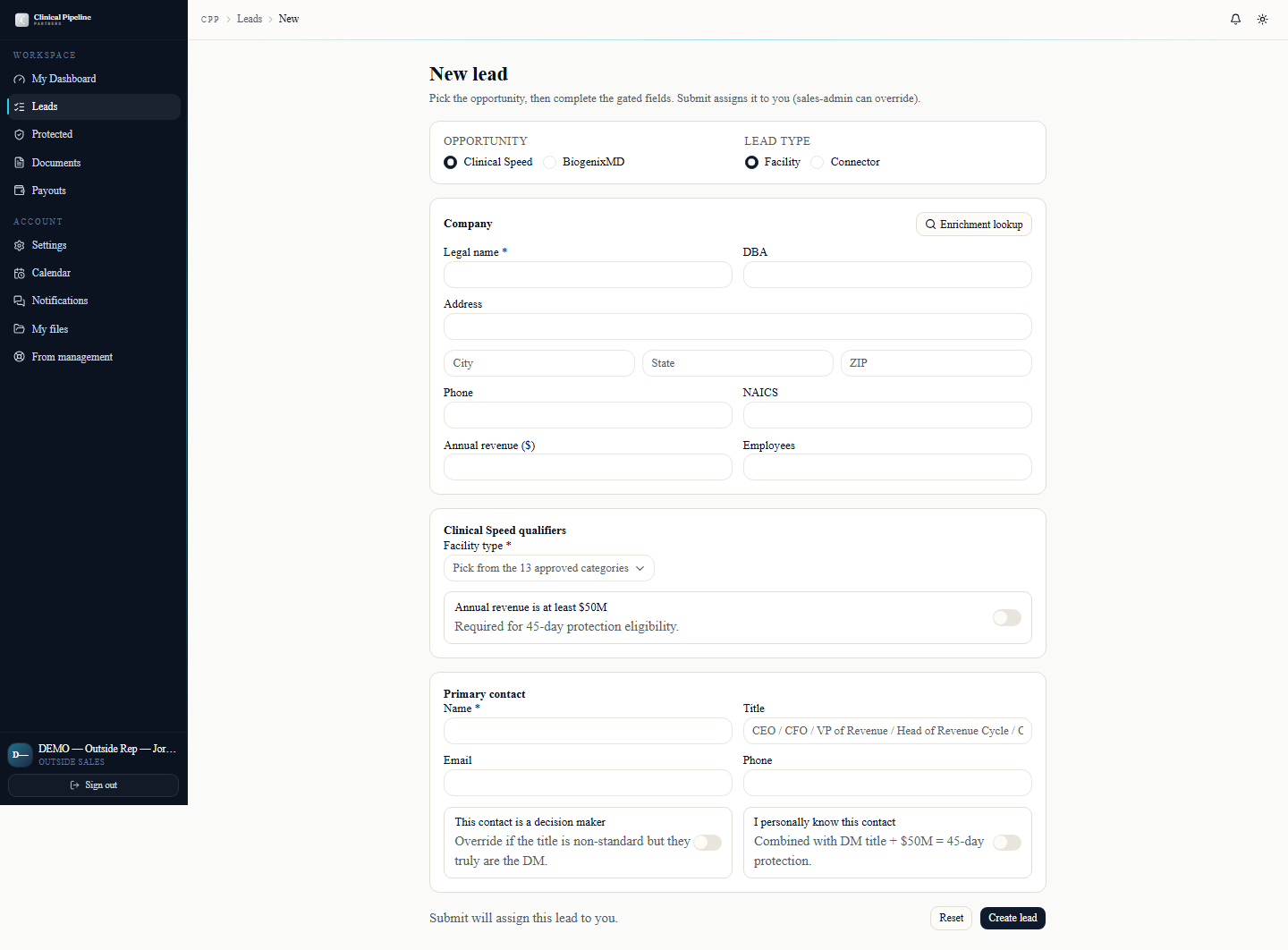Choose Connector lead type
This screenshot has height=950, width=1288.
click(817, 162)
